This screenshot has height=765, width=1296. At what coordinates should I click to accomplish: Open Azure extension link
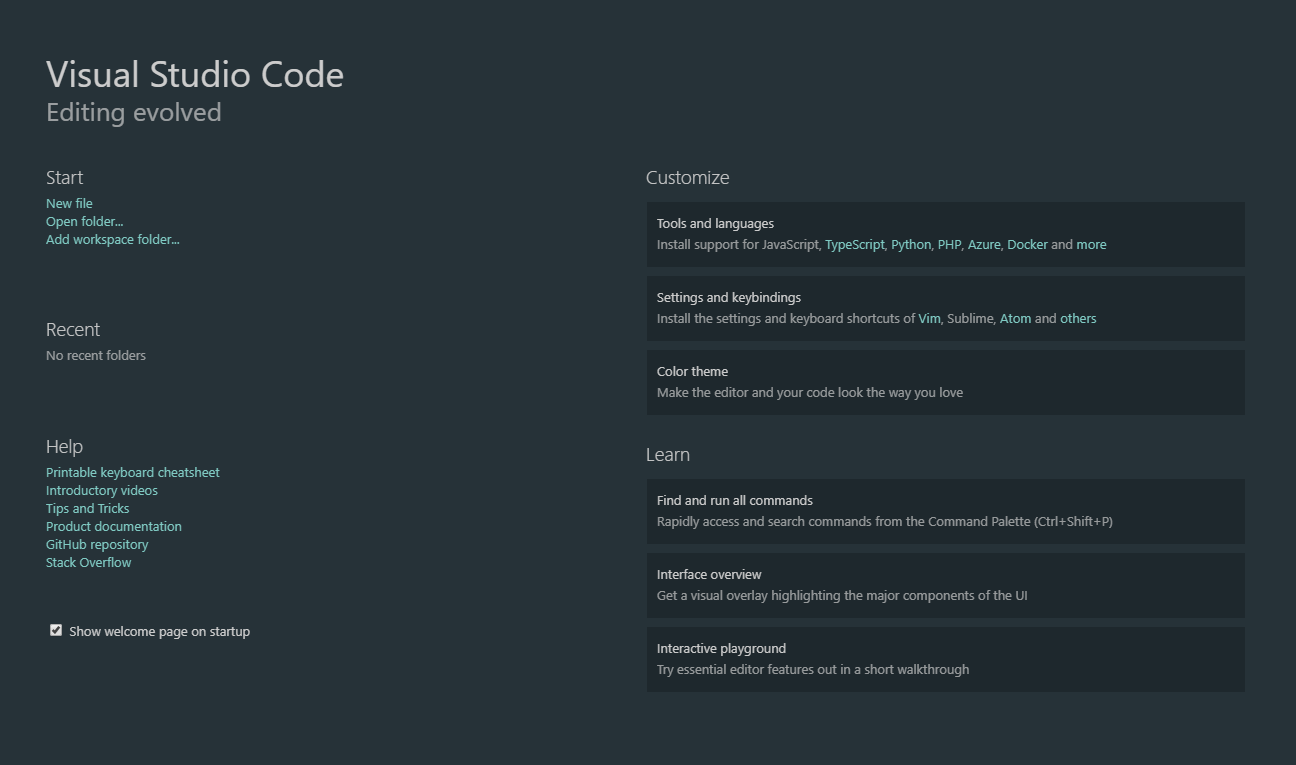click(x=983, y=244)
